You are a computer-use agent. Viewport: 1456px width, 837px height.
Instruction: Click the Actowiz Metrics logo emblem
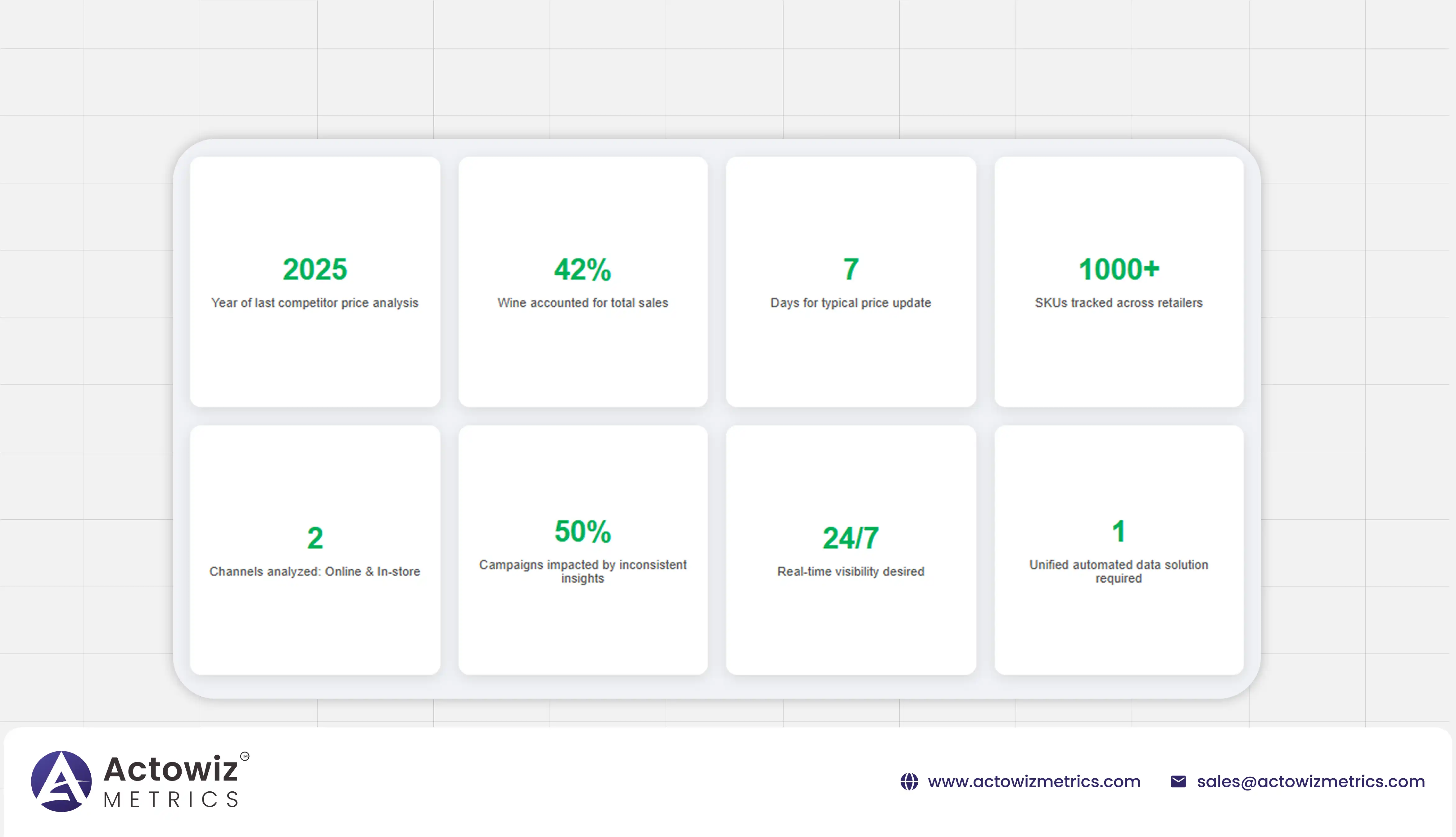[x=61, y=781]
